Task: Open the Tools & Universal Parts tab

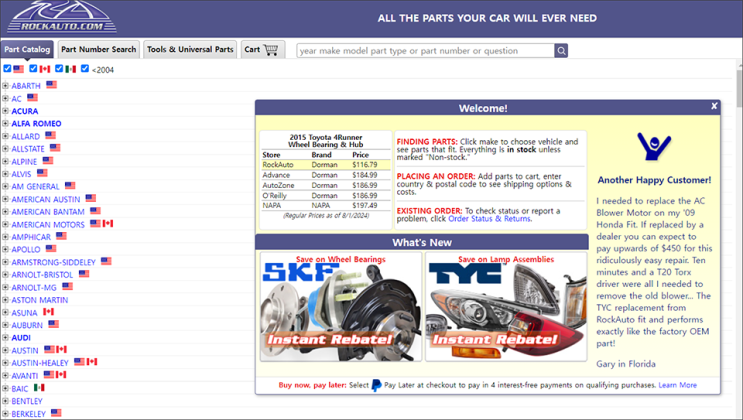Action: [190, 49]
